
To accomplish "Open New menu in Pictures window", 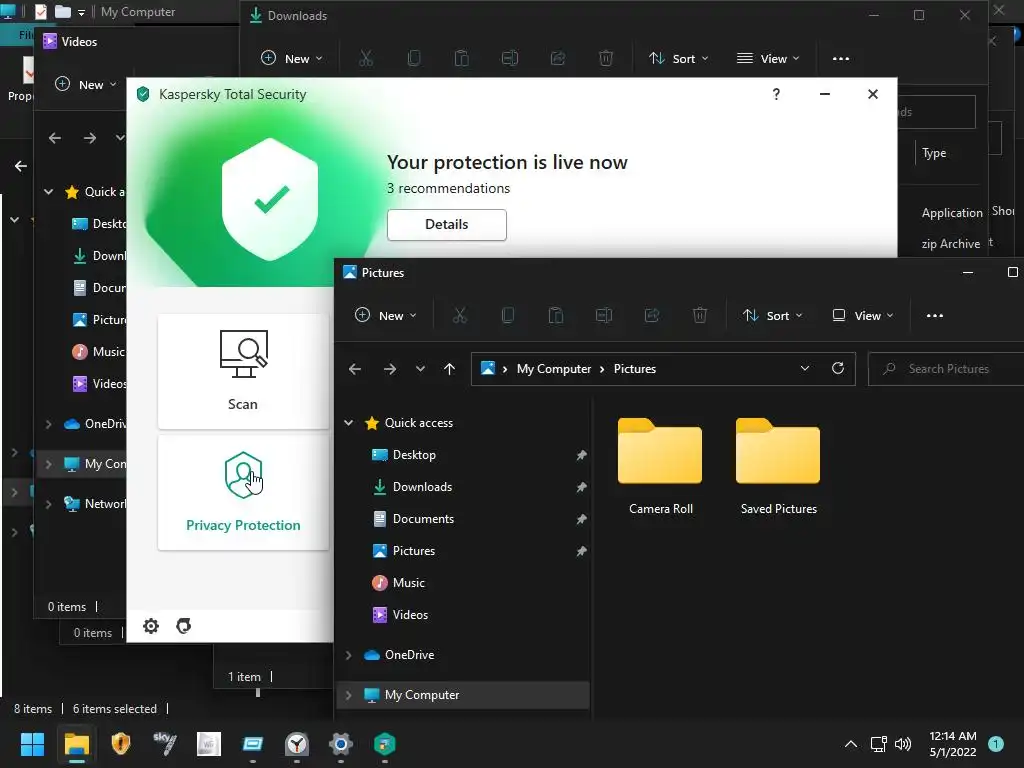I will coord(385,316).
